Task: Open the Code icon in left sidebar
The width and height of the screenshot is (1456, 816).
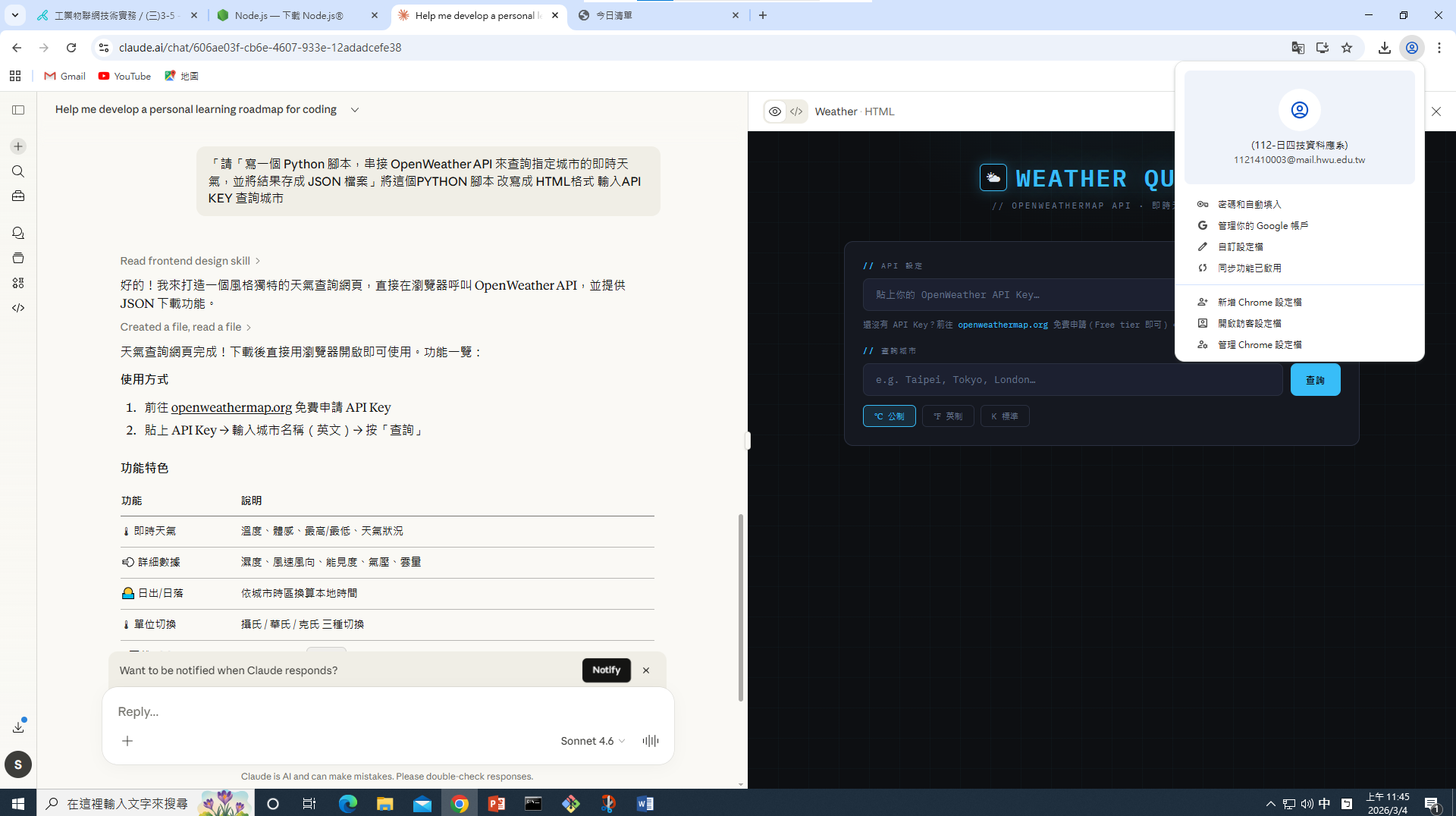Action: point(18,308)
